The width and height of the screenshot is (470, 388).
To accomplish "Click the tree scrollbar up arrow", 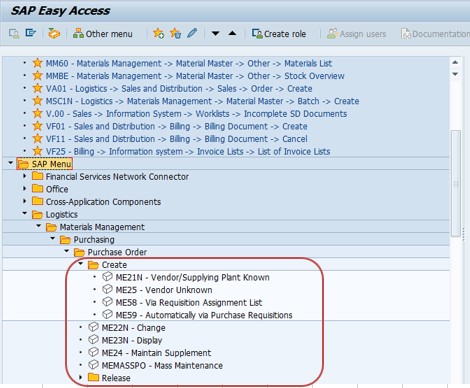I will click(x=455, y=62).
